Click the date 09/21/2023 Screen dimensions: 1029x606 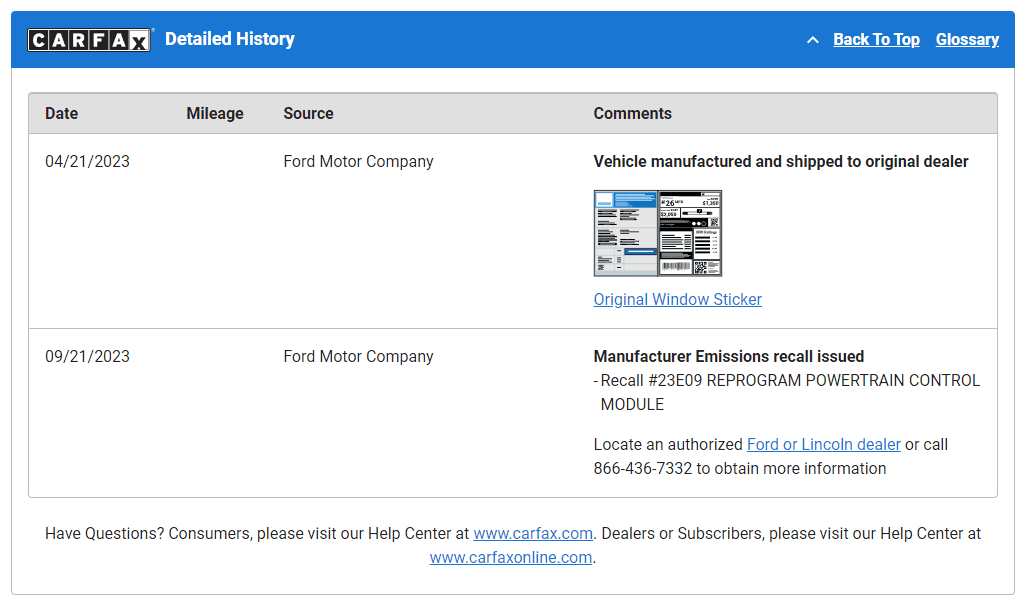tap(87, 357)
